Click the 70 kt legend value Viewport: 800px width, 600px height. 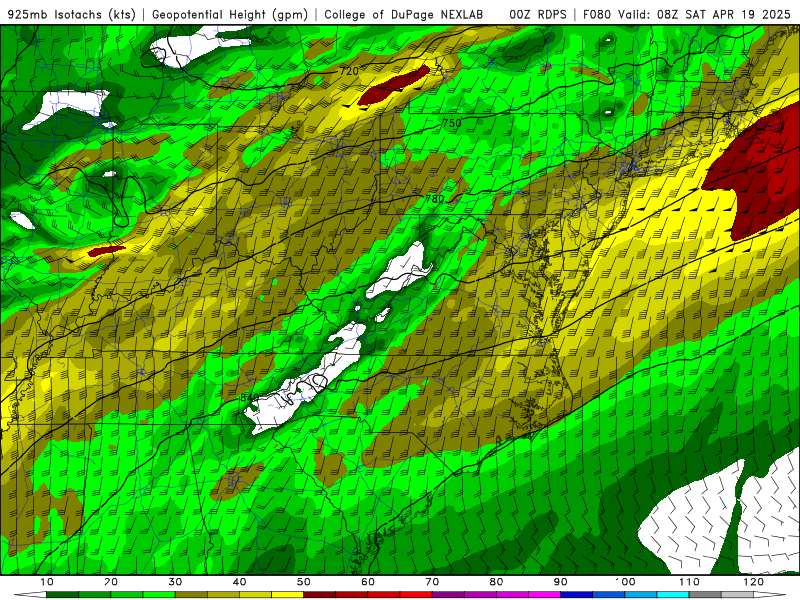coord(432,582)
